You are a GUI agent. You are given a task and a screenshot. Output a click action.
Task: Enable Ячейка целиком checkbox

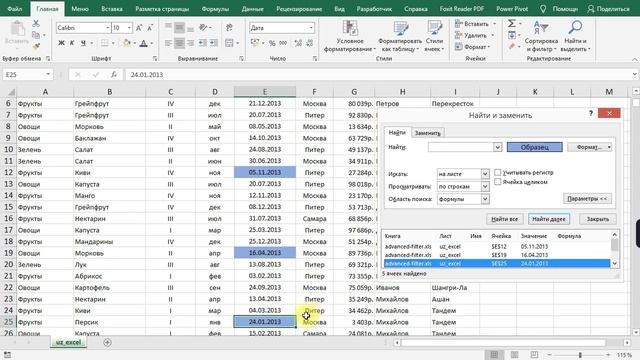click(x=498, y=182)
